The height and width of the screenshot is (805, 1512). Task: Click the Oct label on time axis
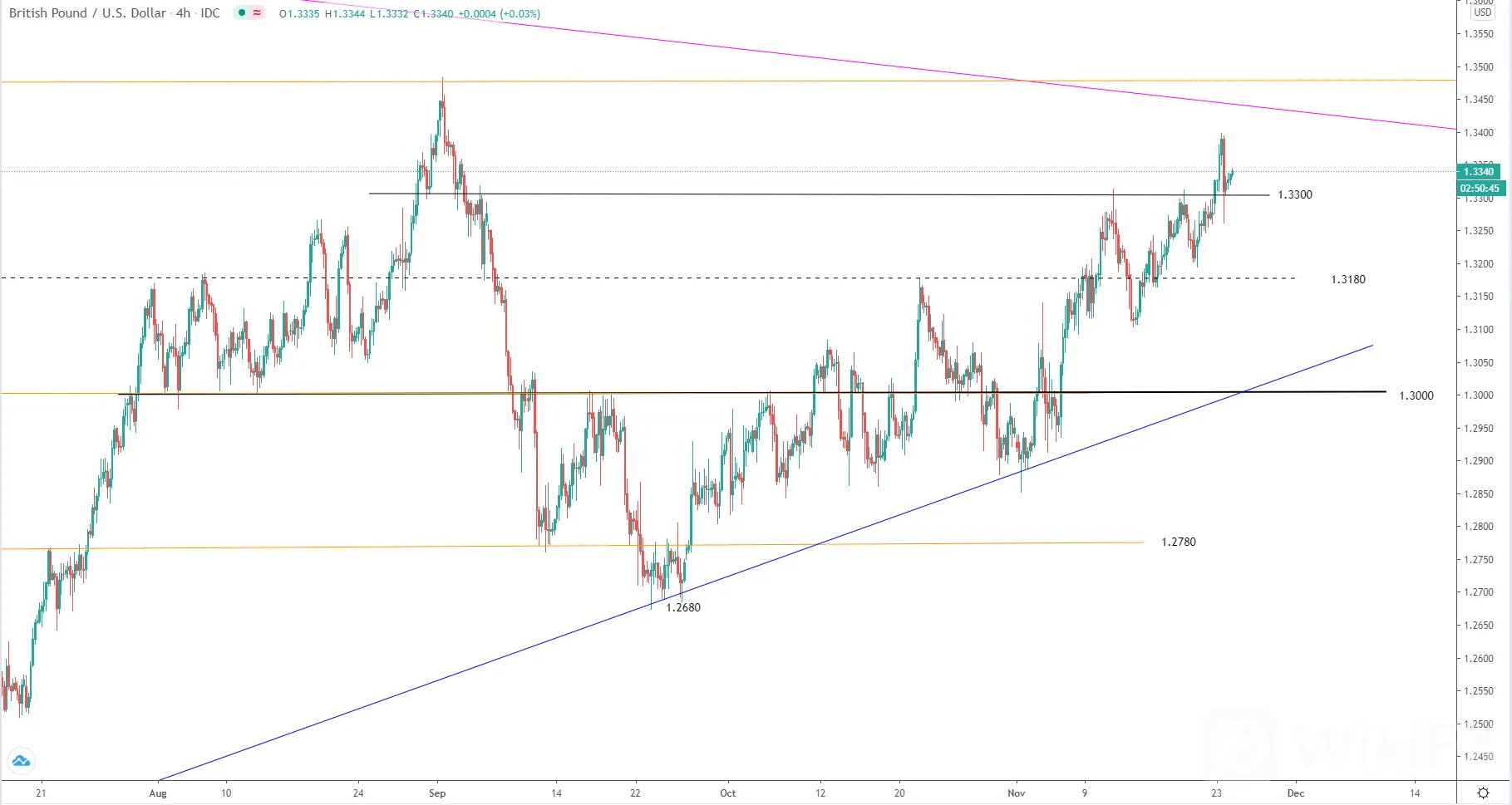[x=727, y=793]
